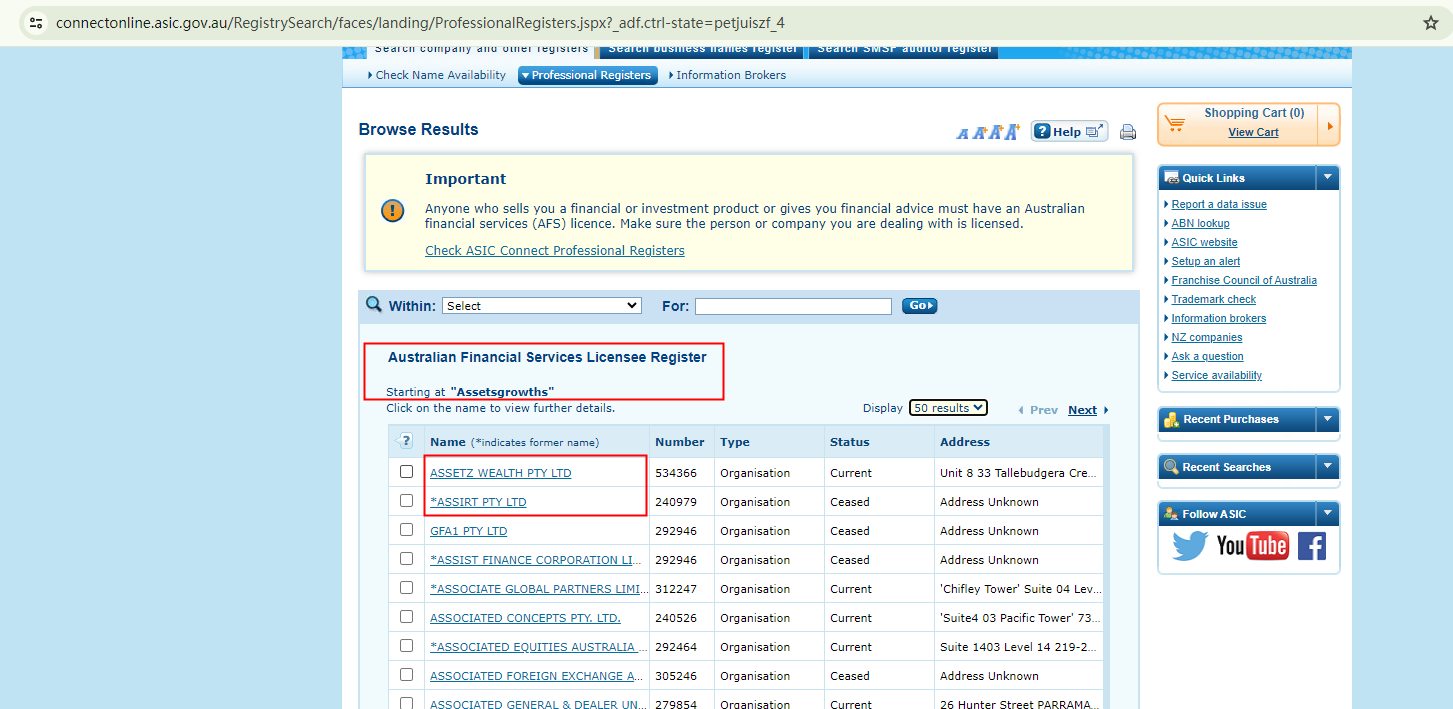Click the Go search button
1453x709 pixels.
(x=919, y=306)
